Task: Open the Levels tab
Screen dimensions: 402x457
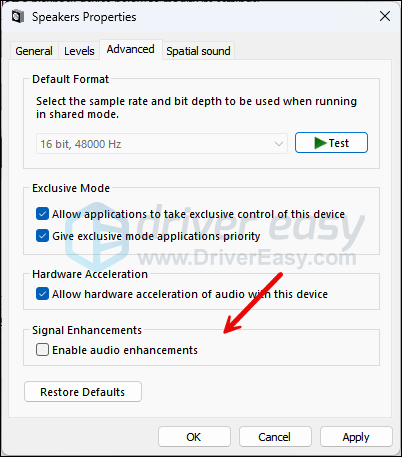Action: [x=79, y=51]
